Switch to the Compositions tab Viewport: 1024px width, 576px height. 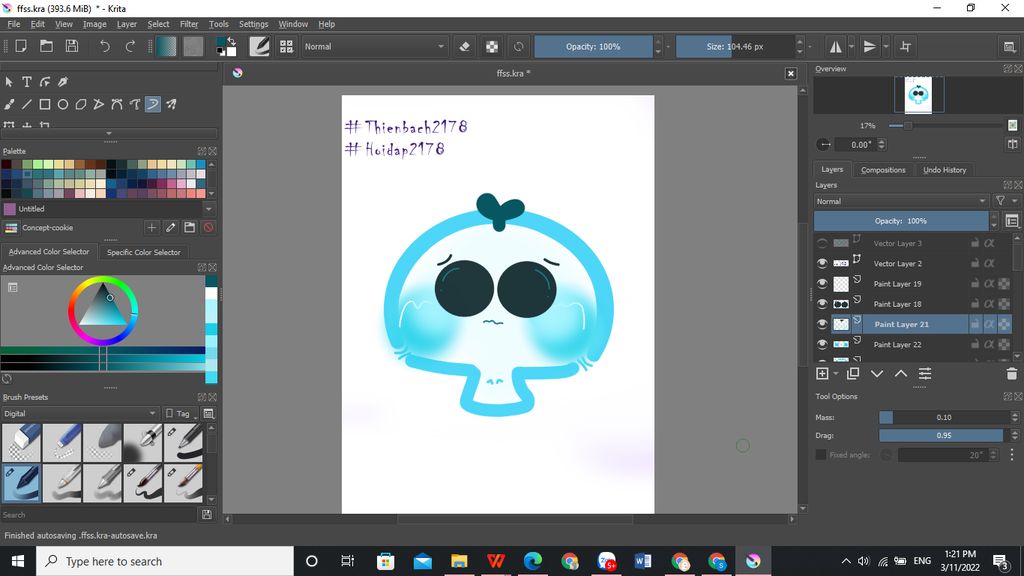coord(883,170)
